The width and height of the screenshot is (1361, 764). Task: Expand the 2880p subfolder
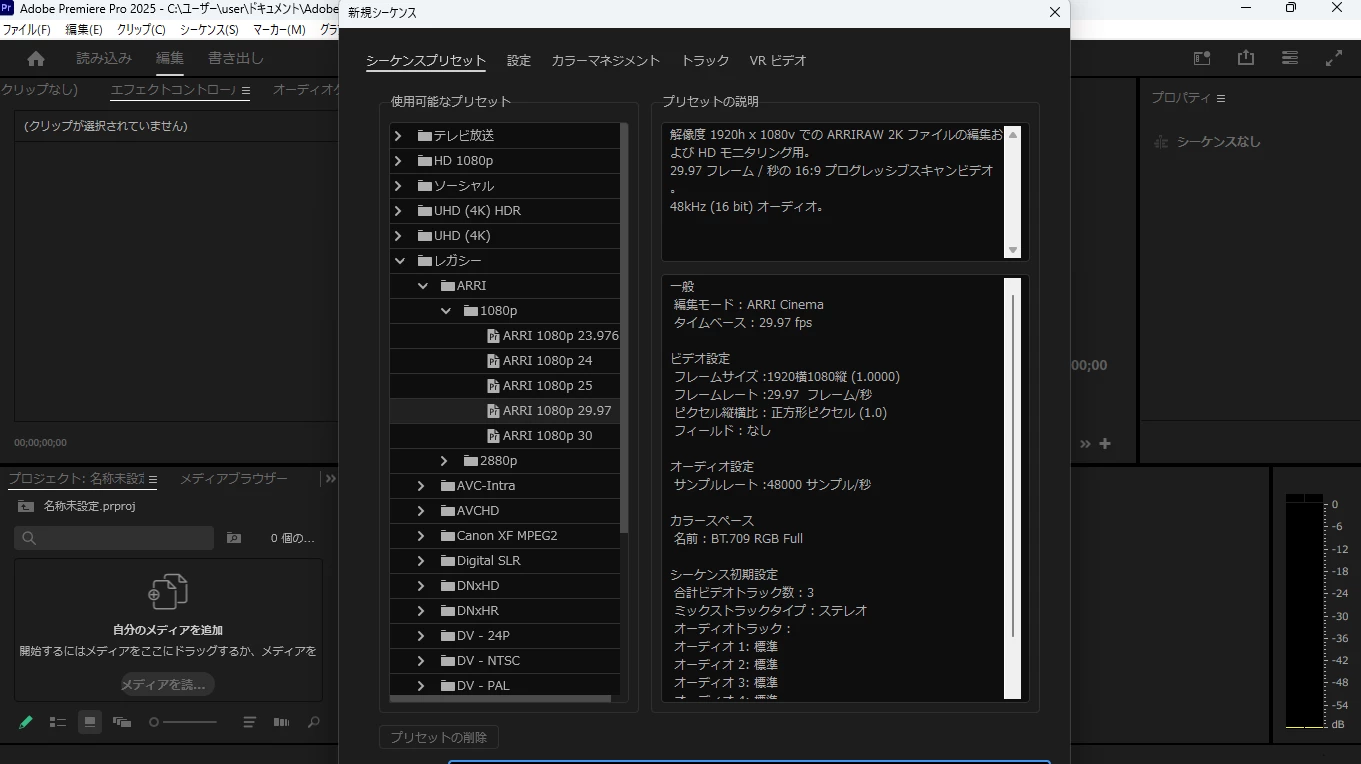pos(444,461)
